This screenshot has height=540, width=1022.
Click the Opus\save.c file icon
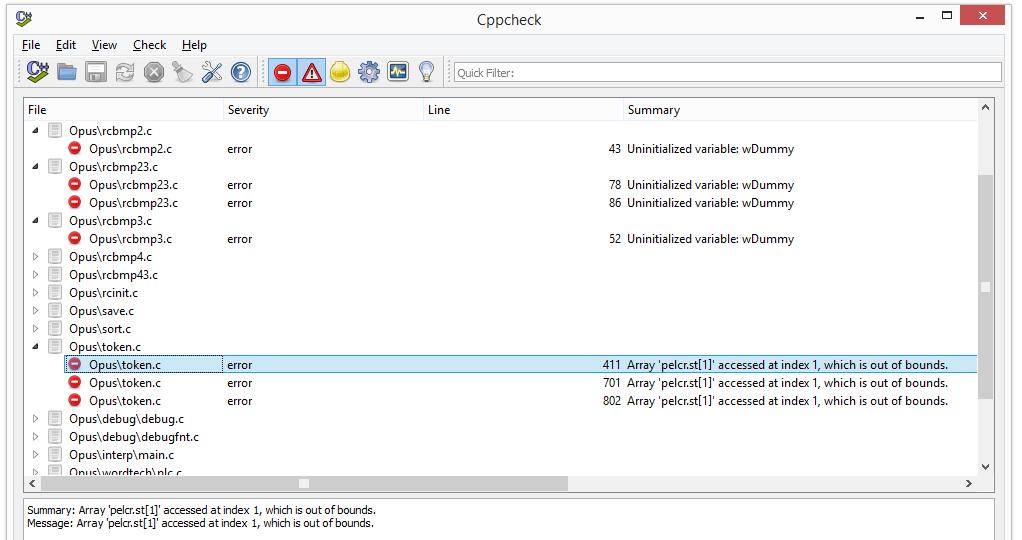pyautogui.click(x=55, y=310)
